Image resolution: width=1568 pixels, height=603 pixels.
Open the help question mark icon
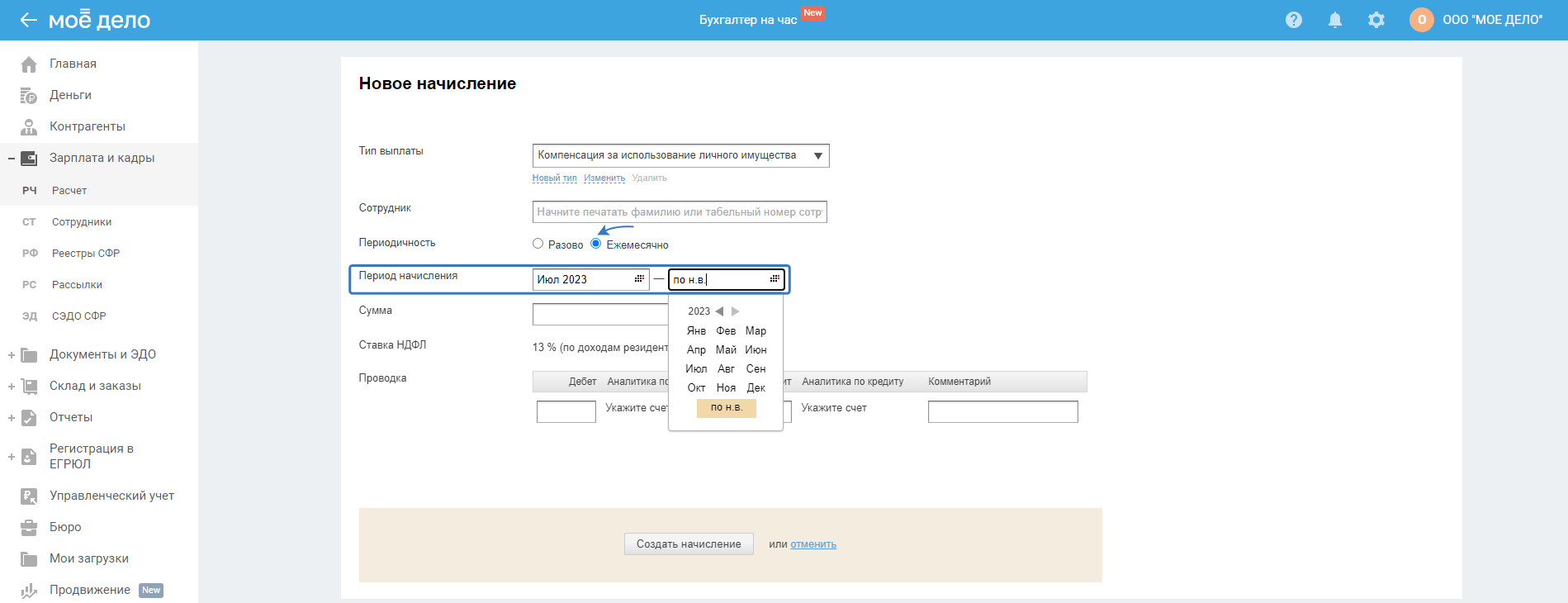tap(1294, 20)
